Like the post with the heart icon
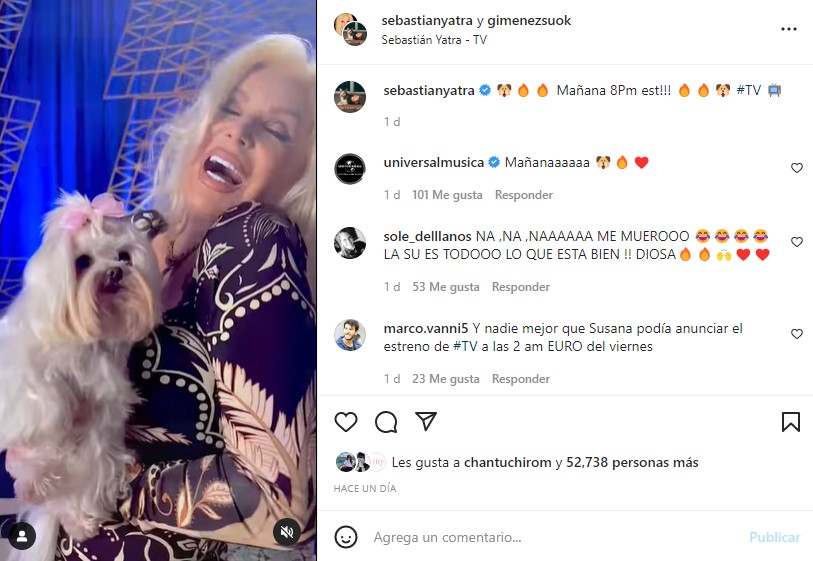The height and width of the screenshot is (561, 813). [x=346, y=422]
